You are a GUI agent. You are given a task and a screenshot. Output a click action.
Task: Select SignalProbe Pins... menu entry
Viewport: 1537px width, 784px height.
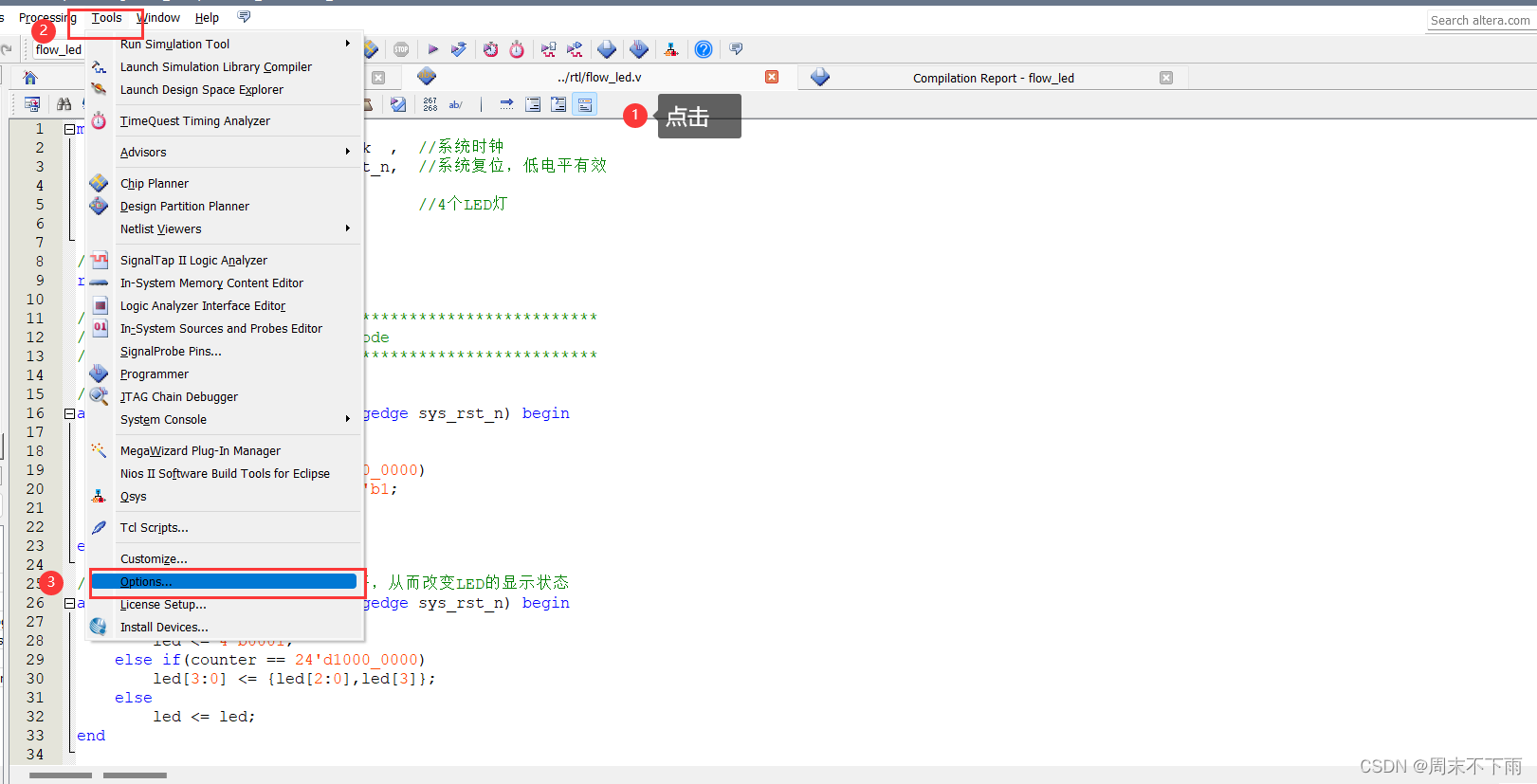tap(225, 351)
